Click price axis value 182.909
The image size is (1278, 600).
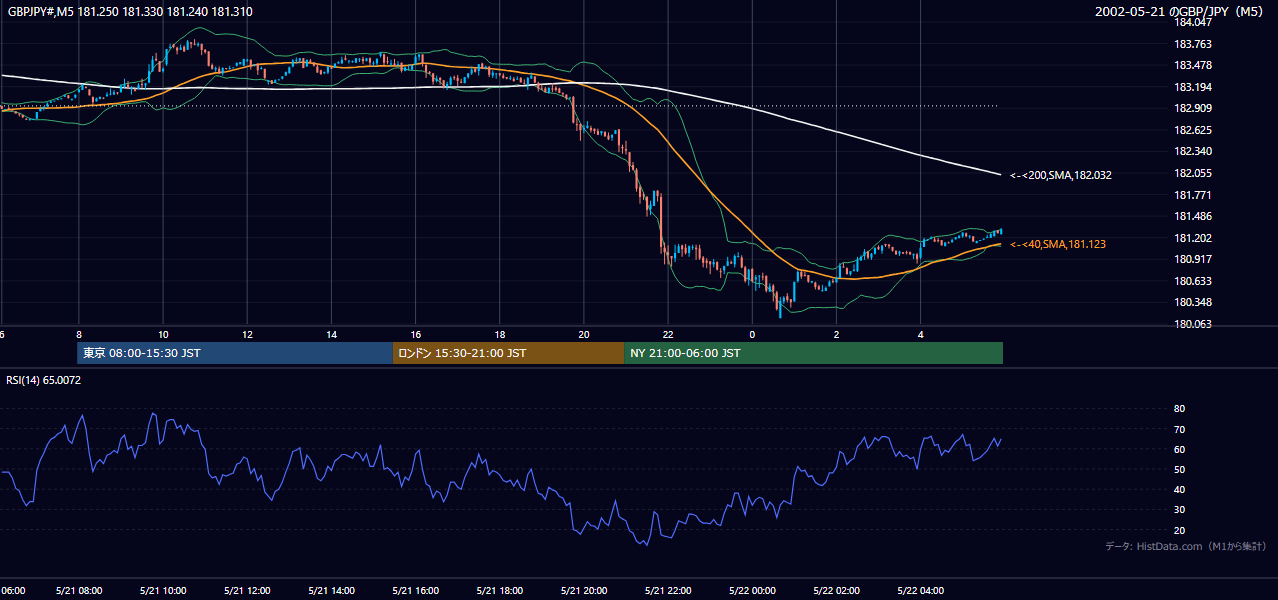tap(1192, 108)
